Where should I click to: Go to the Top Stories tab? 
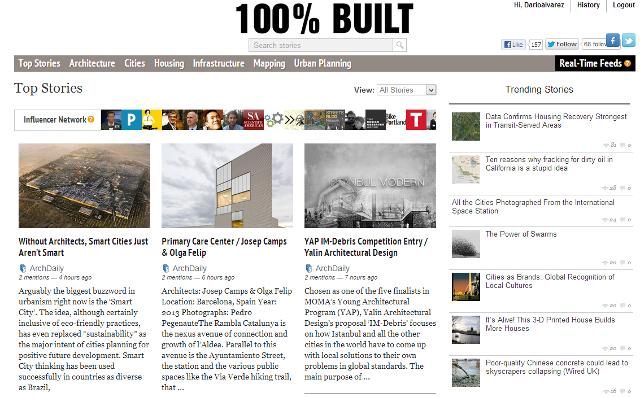click(39, 63)
